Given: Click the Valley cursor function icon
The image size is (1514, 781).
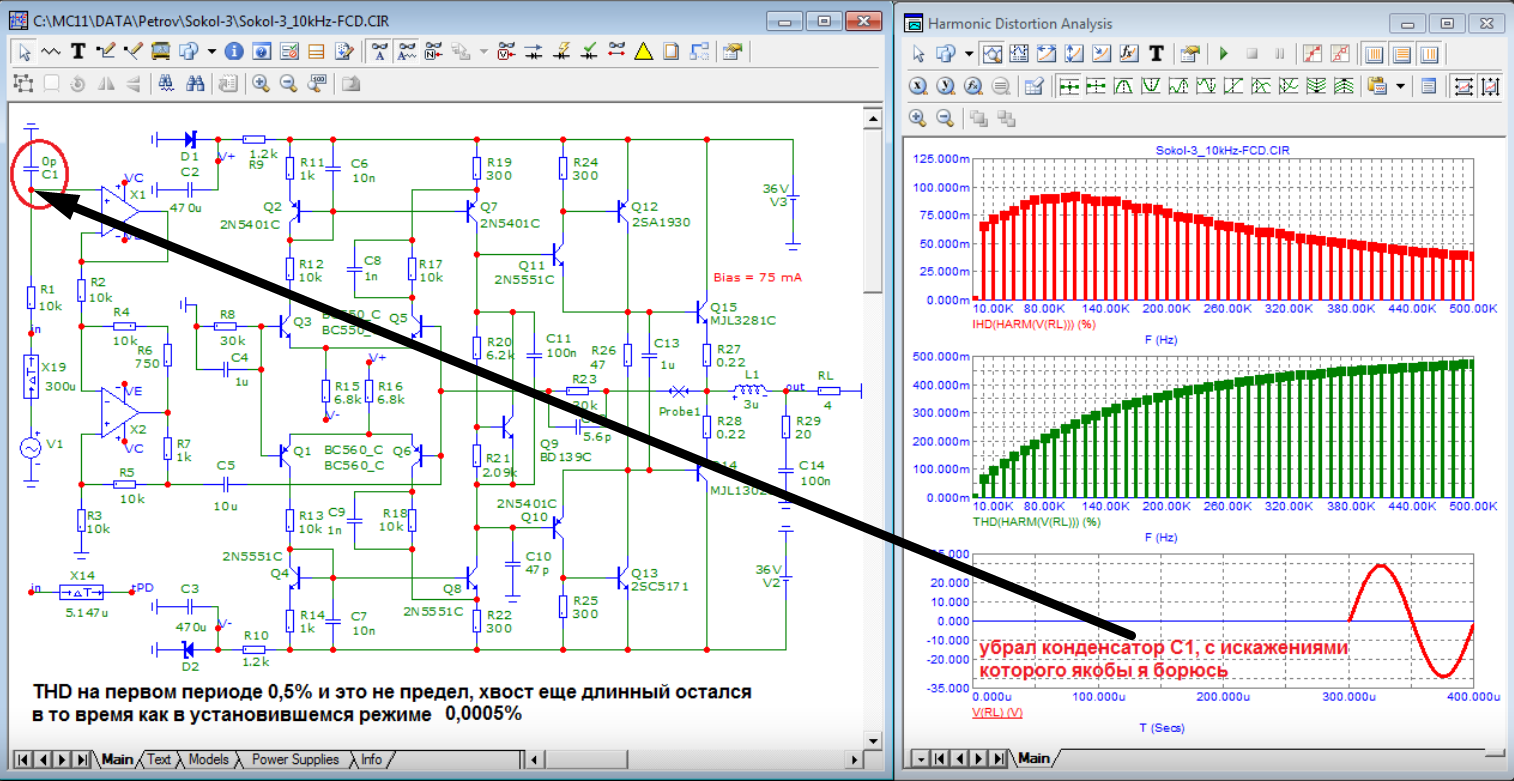Looking at the screenshot, I should point(1151,86).
